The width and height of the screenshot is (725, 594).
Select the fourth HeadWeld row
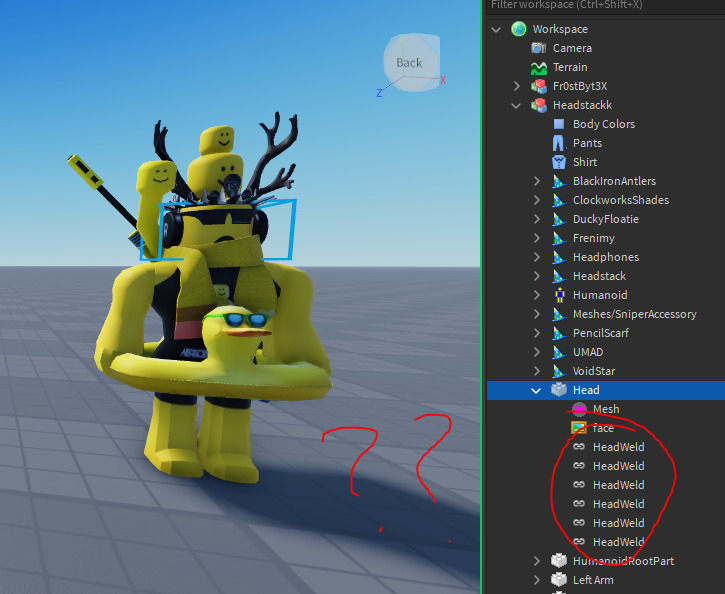pos(619,504)
